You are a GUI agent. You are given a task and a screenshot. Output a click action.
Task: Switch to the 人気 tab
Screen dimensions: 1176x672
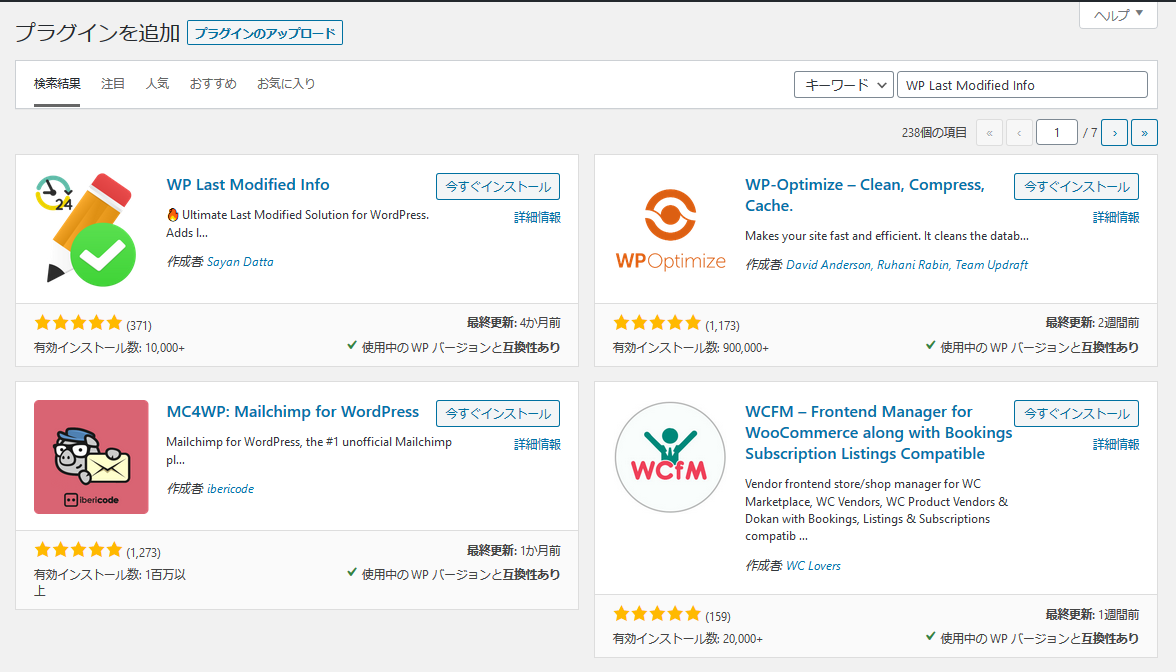(x=157, y=84)
